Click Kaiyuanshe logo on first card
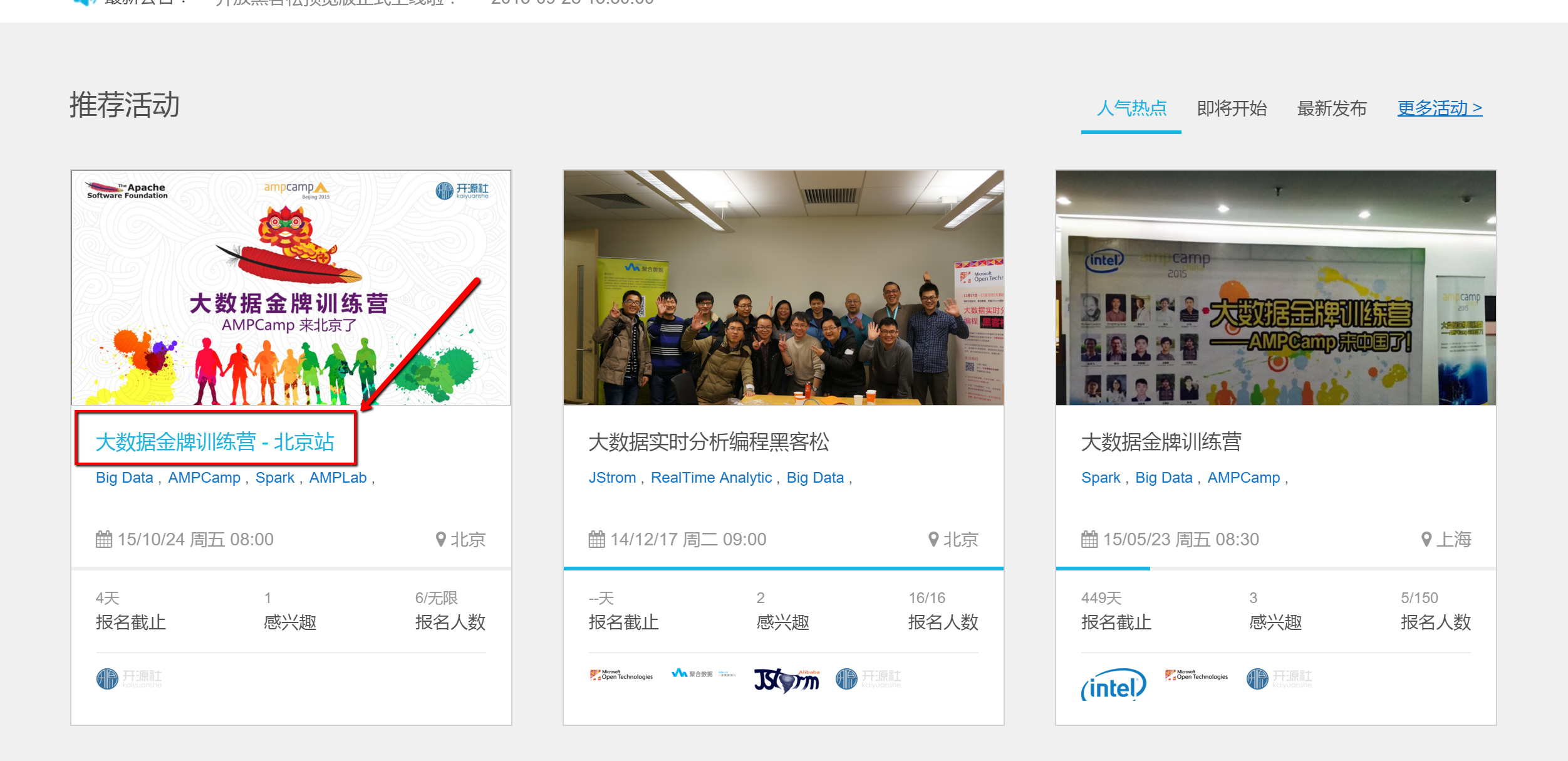 pyautogui.click(x=129, y=678)
